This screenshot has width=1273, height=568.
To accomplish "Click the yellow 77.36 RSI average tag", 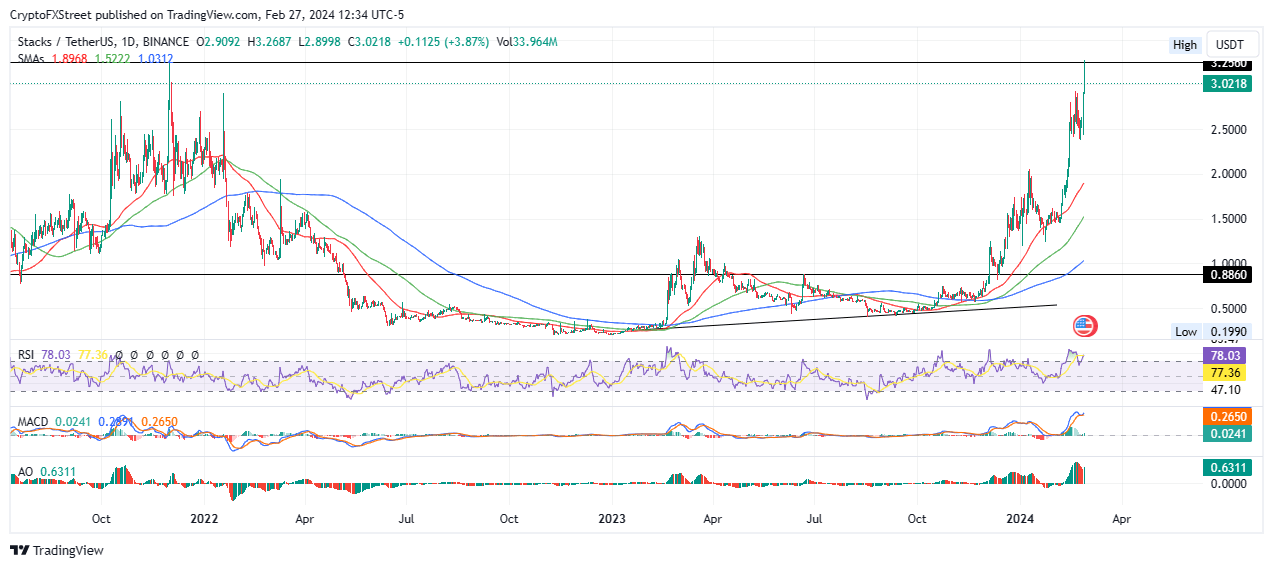I will pyautogui.click(x=1225, y=372).
